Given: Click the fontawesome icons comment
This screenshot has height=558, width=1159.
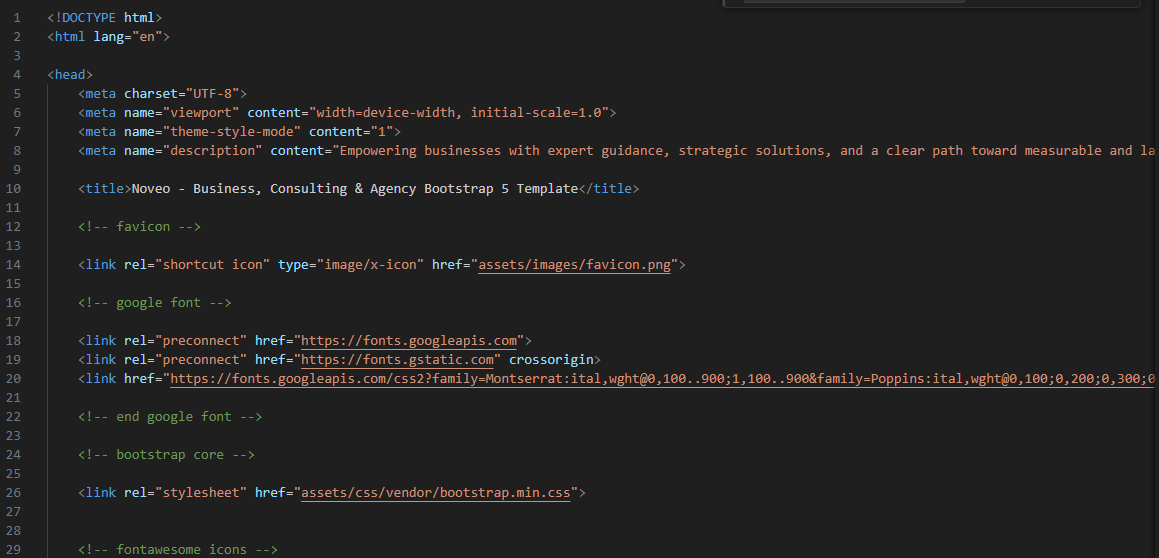Looking at the screenshot, I should click(177, 550).
